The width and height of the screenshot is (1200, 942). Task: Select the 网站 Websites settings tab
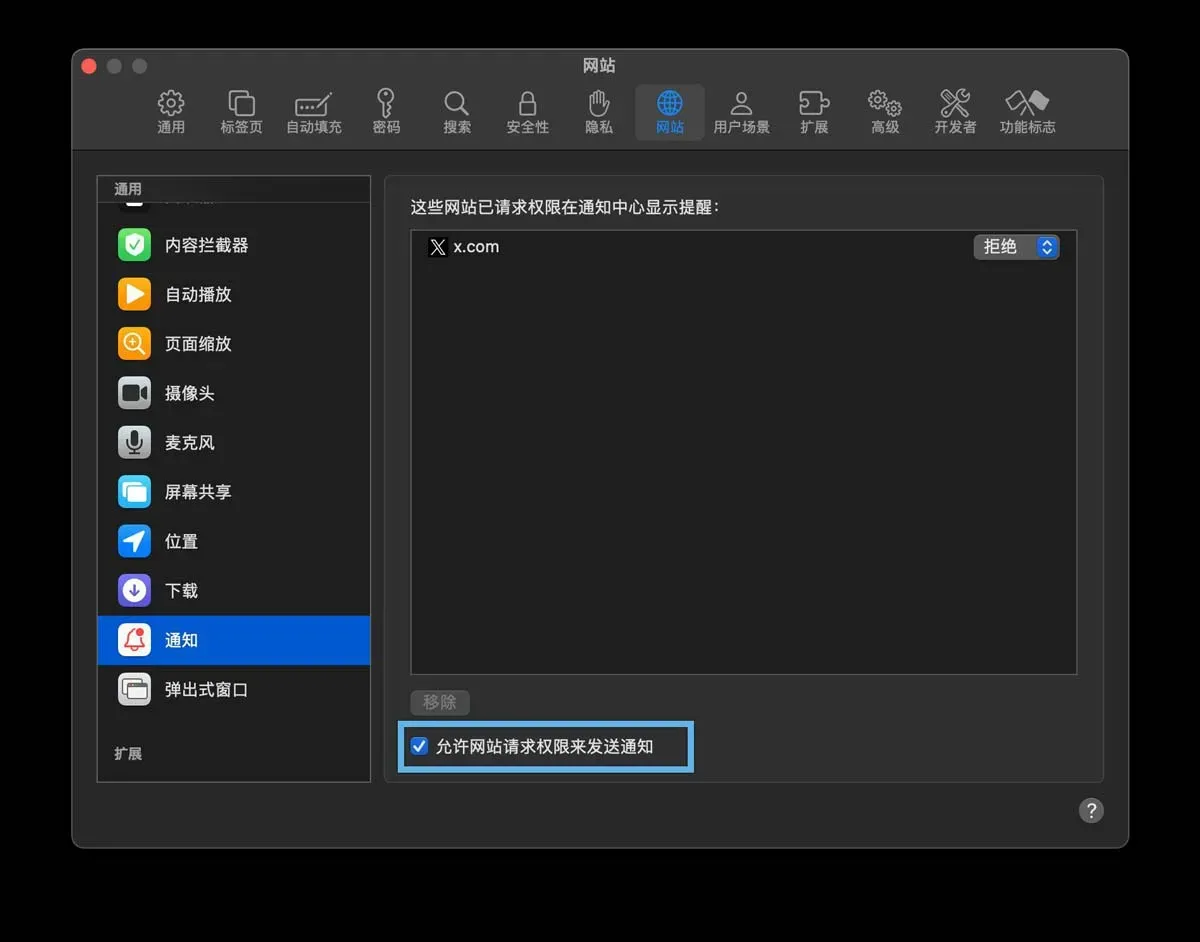click(x=670, y=112)
